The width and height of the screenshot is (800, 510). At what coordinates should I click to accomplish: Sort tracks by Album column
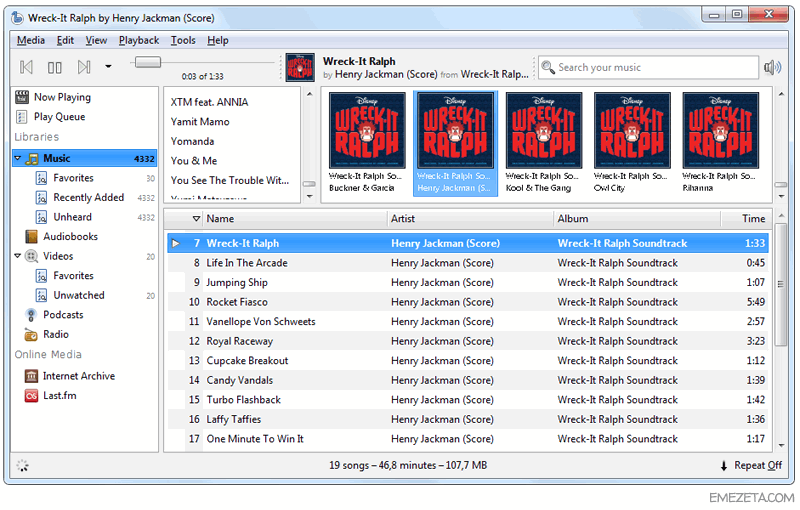637,219
